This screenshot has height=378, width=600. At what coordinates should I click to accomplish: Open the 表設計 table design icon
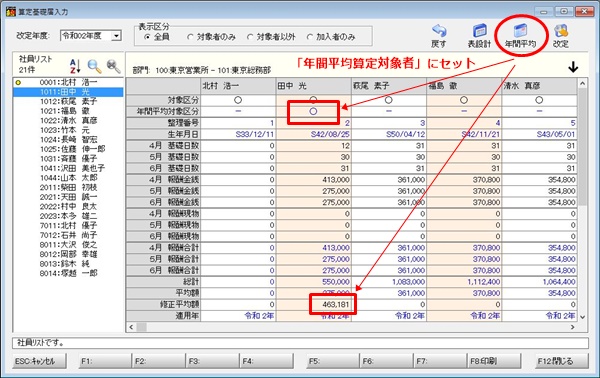point(479,31)
